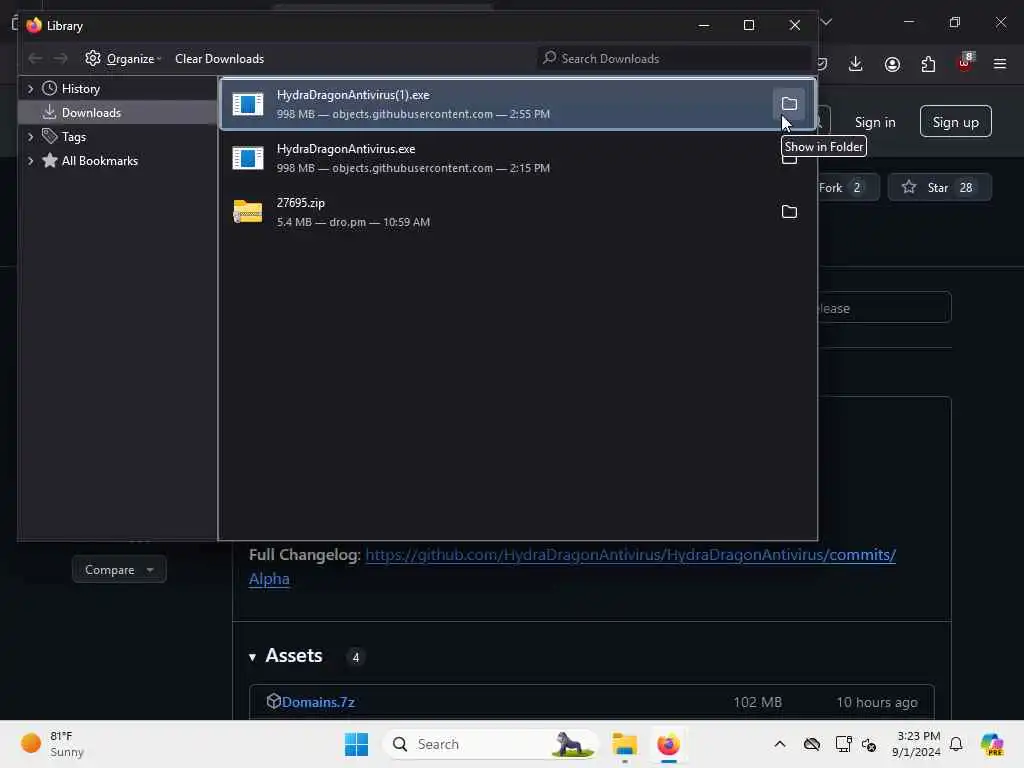Viewport: 1024px width, 768px height.
Task: Show HydraDragonAntivirus(1).exe in its folder
Action: pos(789,104)
